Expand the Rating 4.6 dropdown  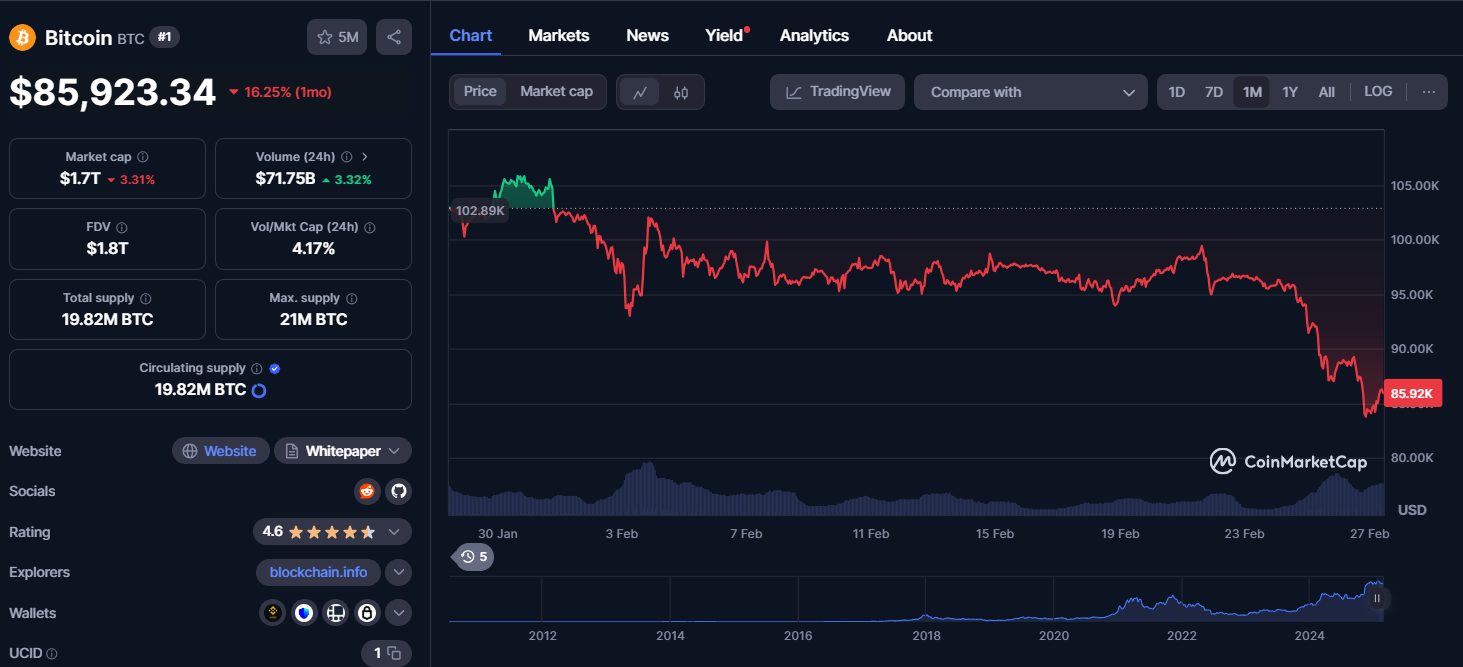point(332,532)
